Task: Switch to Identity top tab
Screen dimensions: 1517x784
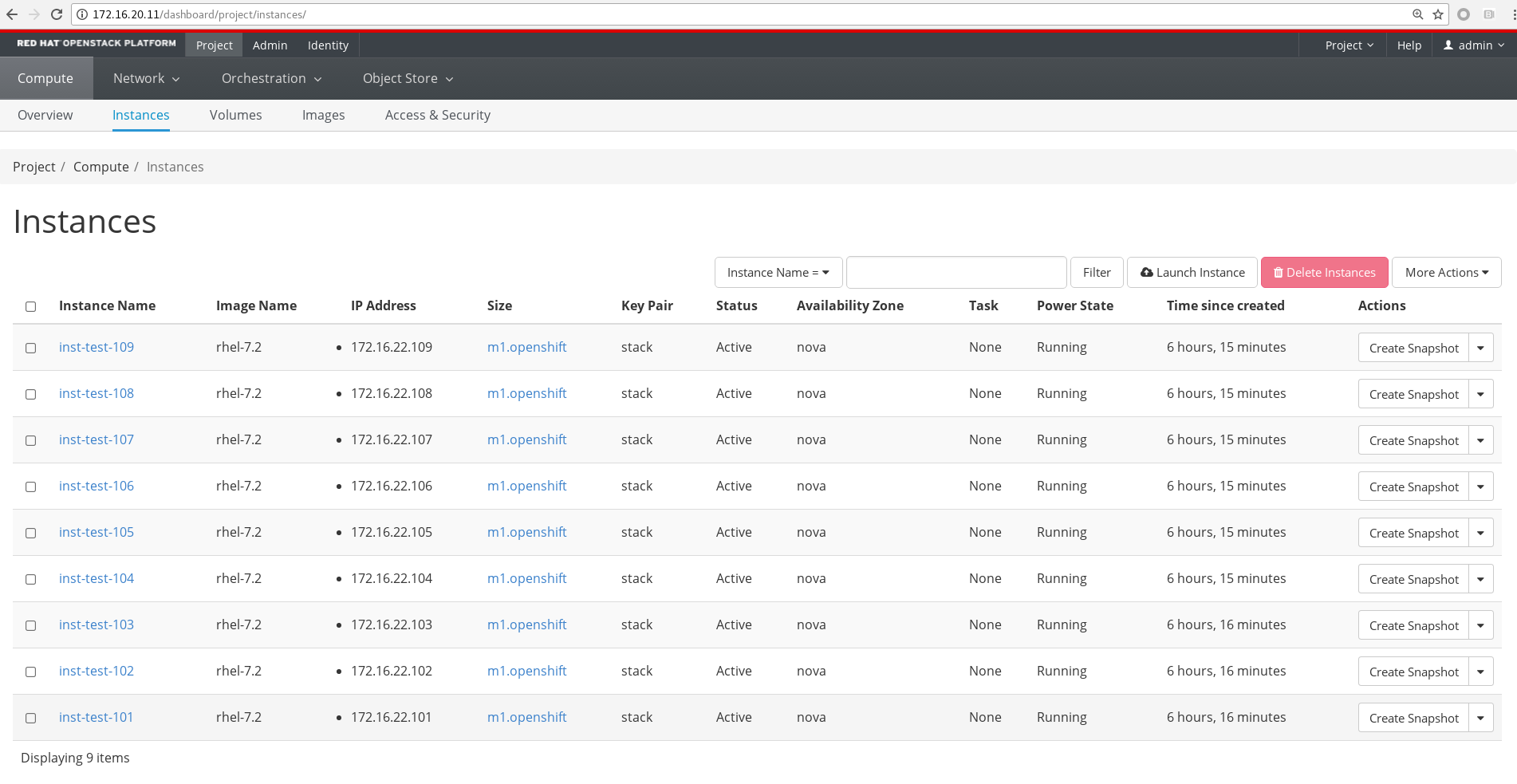Action: 328,45
